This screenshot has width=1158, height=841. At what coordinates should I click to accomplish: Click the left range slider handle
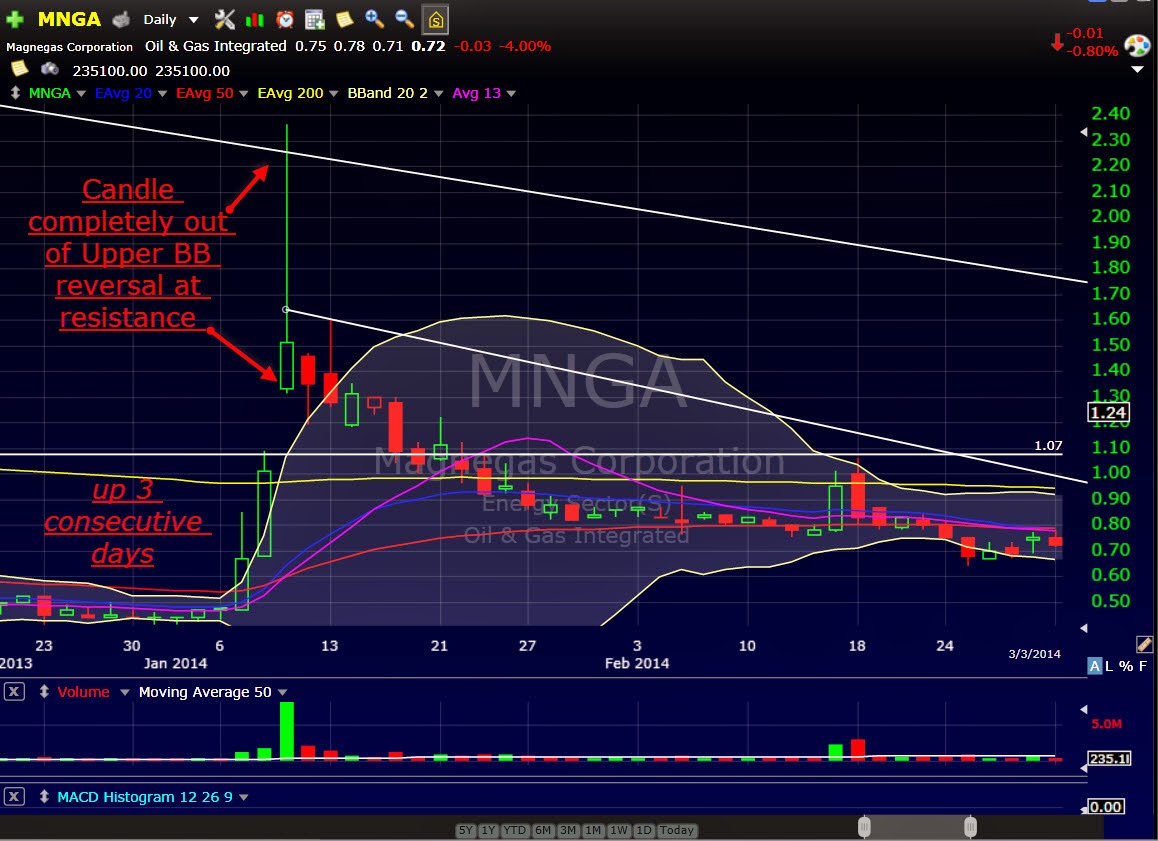coord(864,827)
